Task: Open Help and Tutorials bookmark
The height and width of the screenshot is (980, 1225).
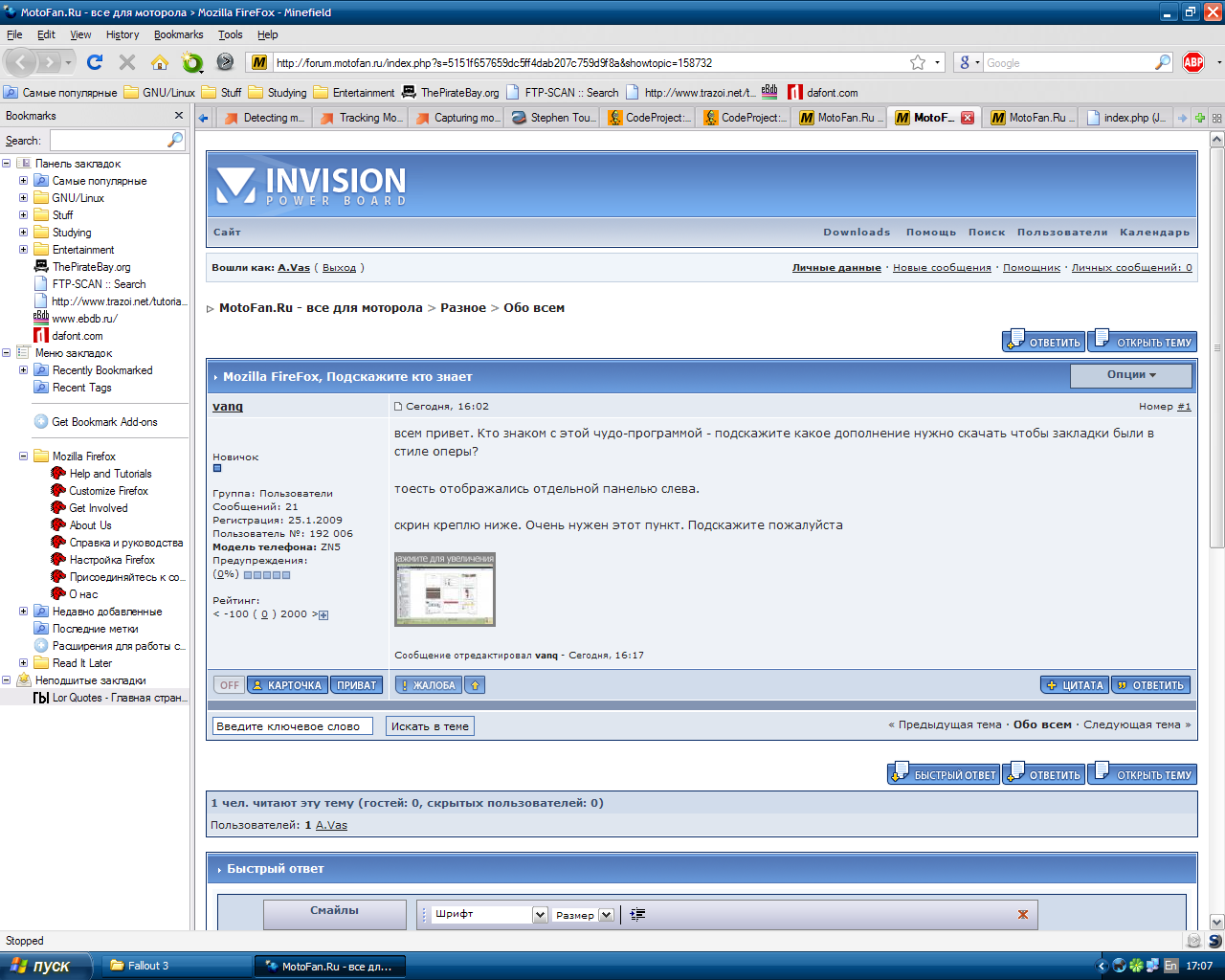Action: point(101,474)
